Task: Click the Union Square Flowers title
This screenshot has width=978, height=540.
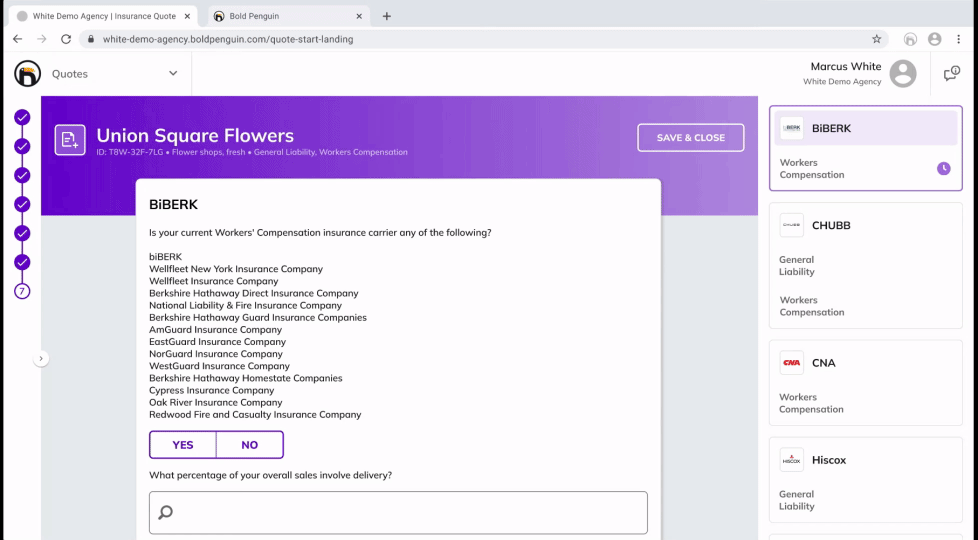Action: (195, 135)
